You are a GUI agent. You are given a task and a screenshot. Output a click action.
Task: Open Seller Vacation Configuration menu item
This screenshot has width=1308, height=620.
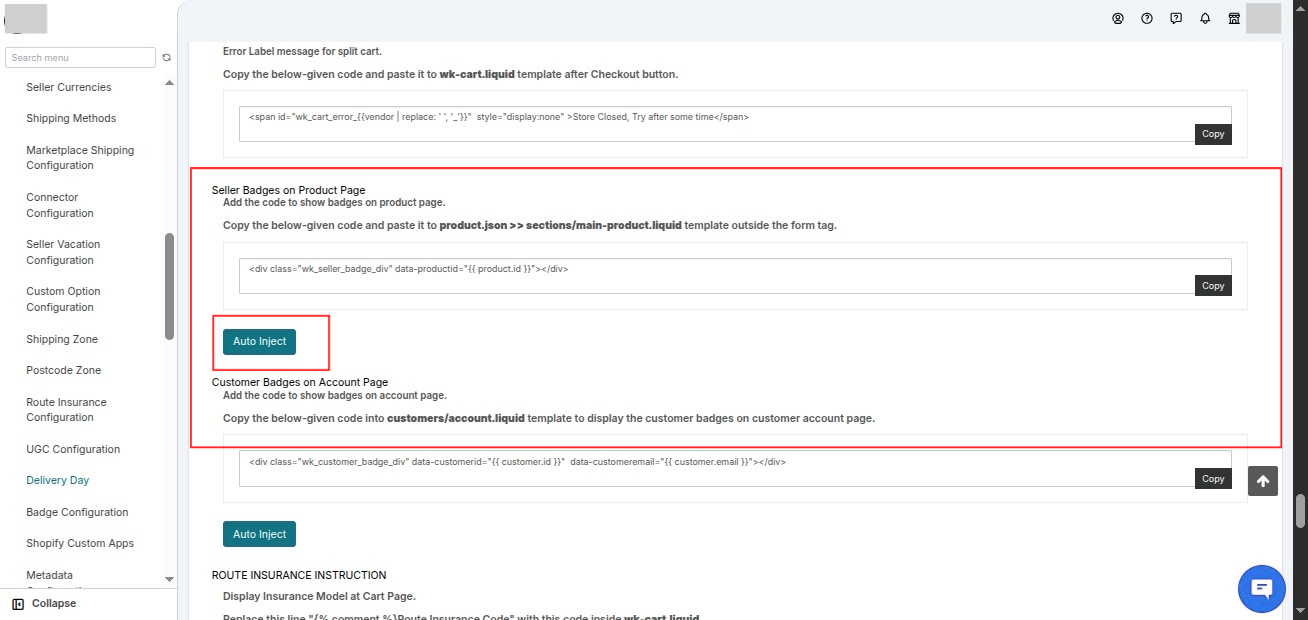coord(63,252)
